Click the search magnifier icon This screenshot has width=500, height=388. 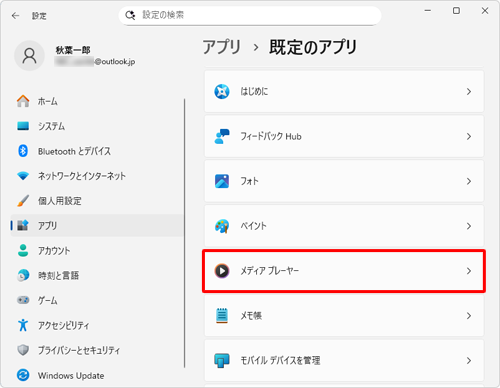[x=130, y=15]
